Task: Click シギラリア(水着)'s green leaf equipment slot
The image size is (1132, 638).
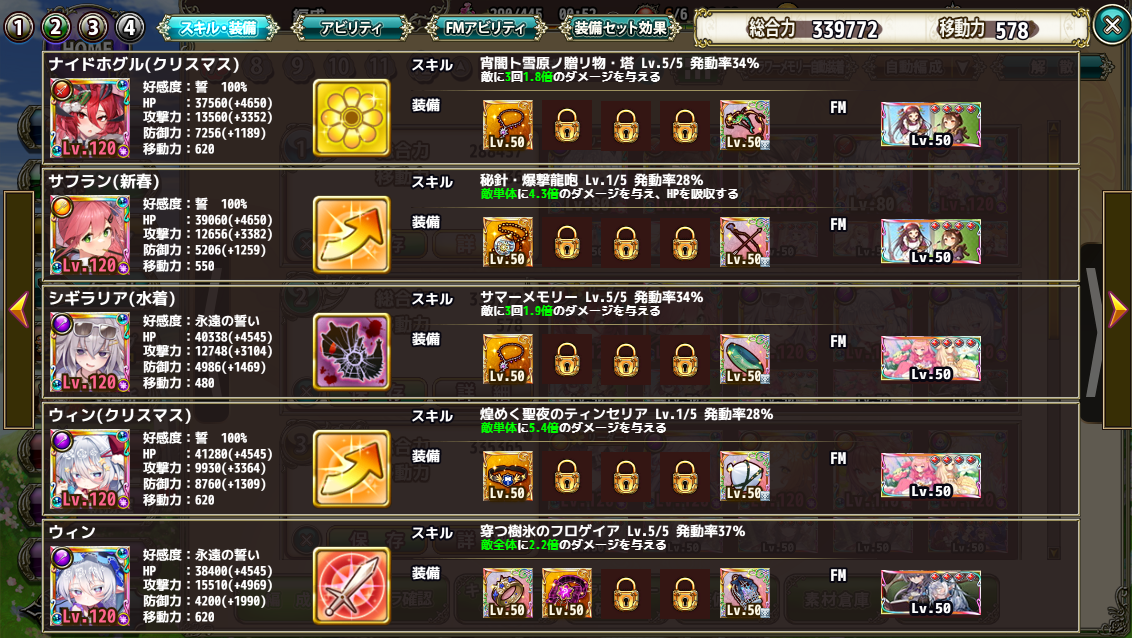Action: click(744, 359)
